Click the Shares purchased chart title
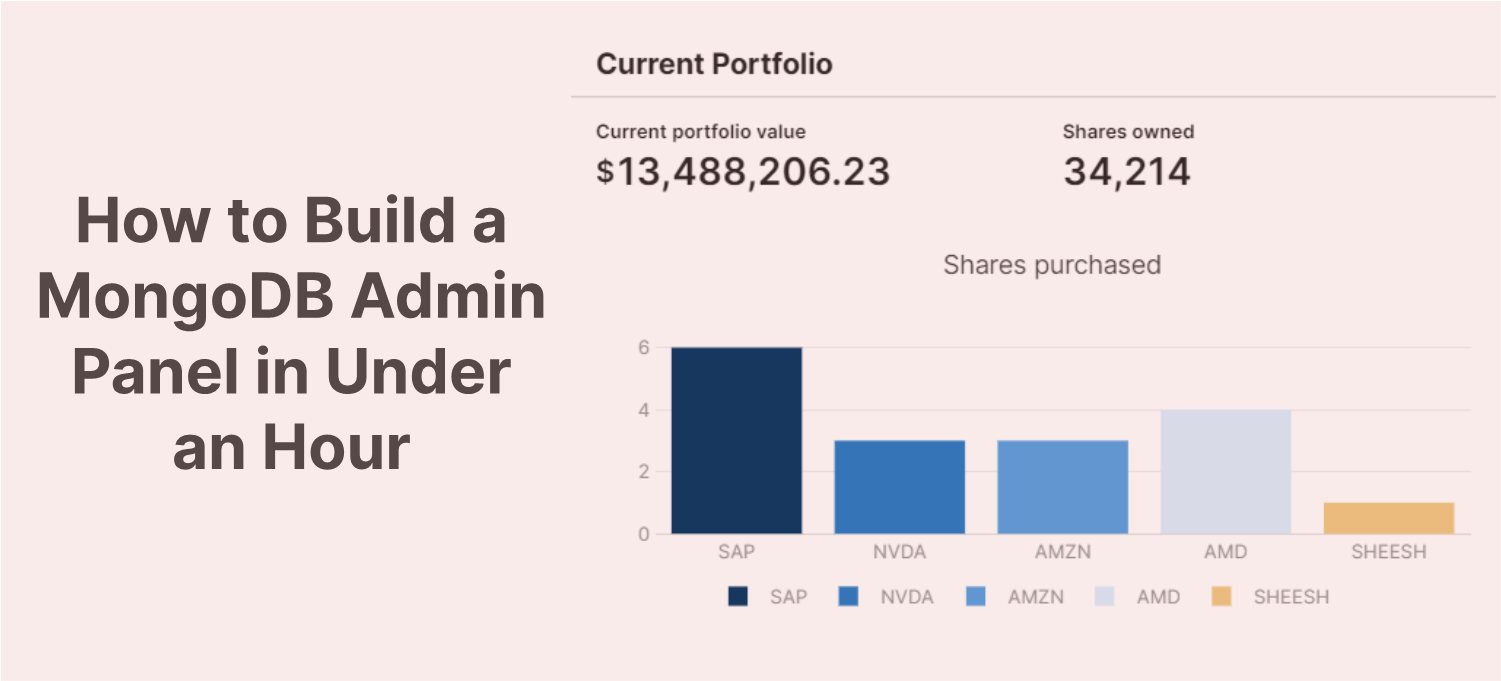This screenshot has width=1501, height=681. pyautogui.click(x=1052, y=265)
